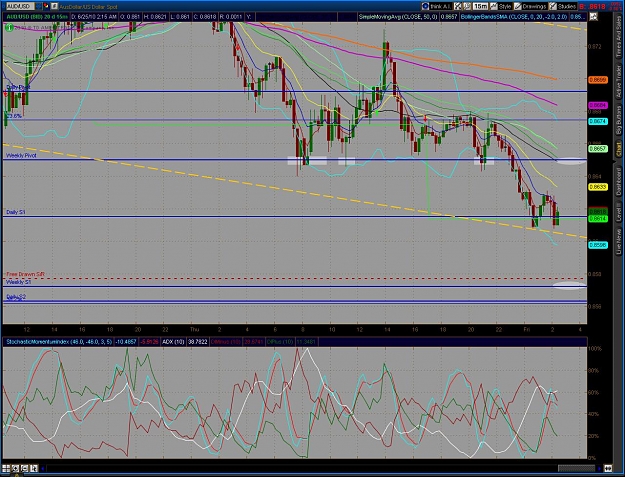Screen dimensions: 625x477
Task: Click the cyan 0.8674 price axis bubble
Action: pyautogui.click(x=598, y=121)
